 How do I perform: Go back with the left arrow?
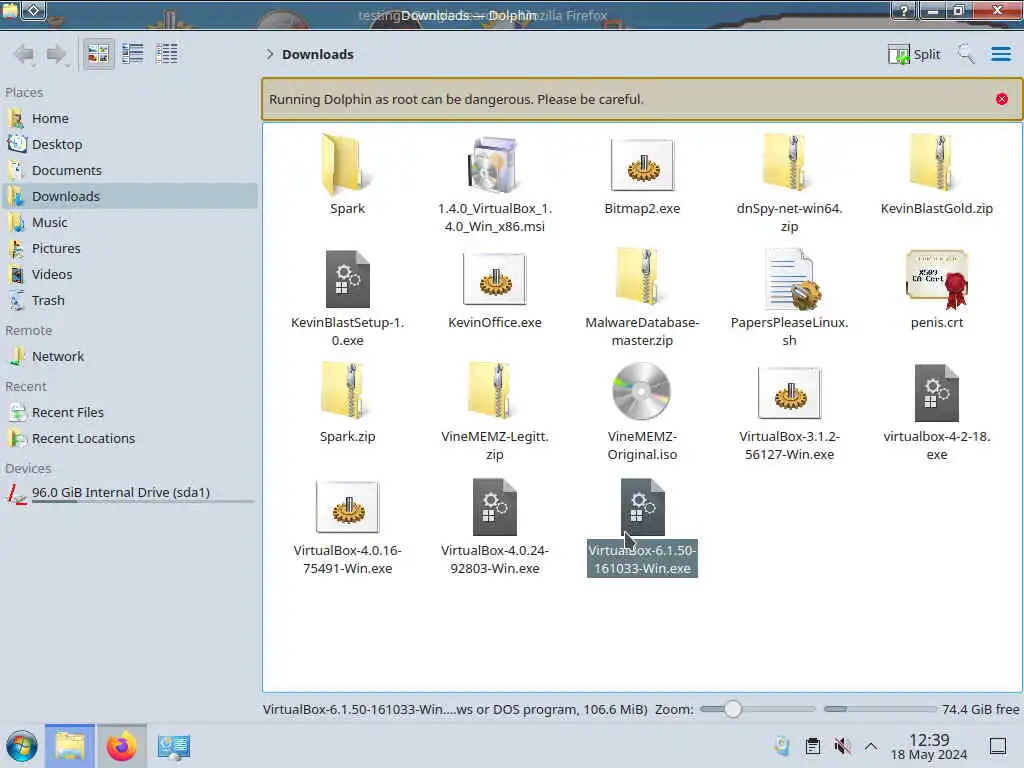[24, 54]
